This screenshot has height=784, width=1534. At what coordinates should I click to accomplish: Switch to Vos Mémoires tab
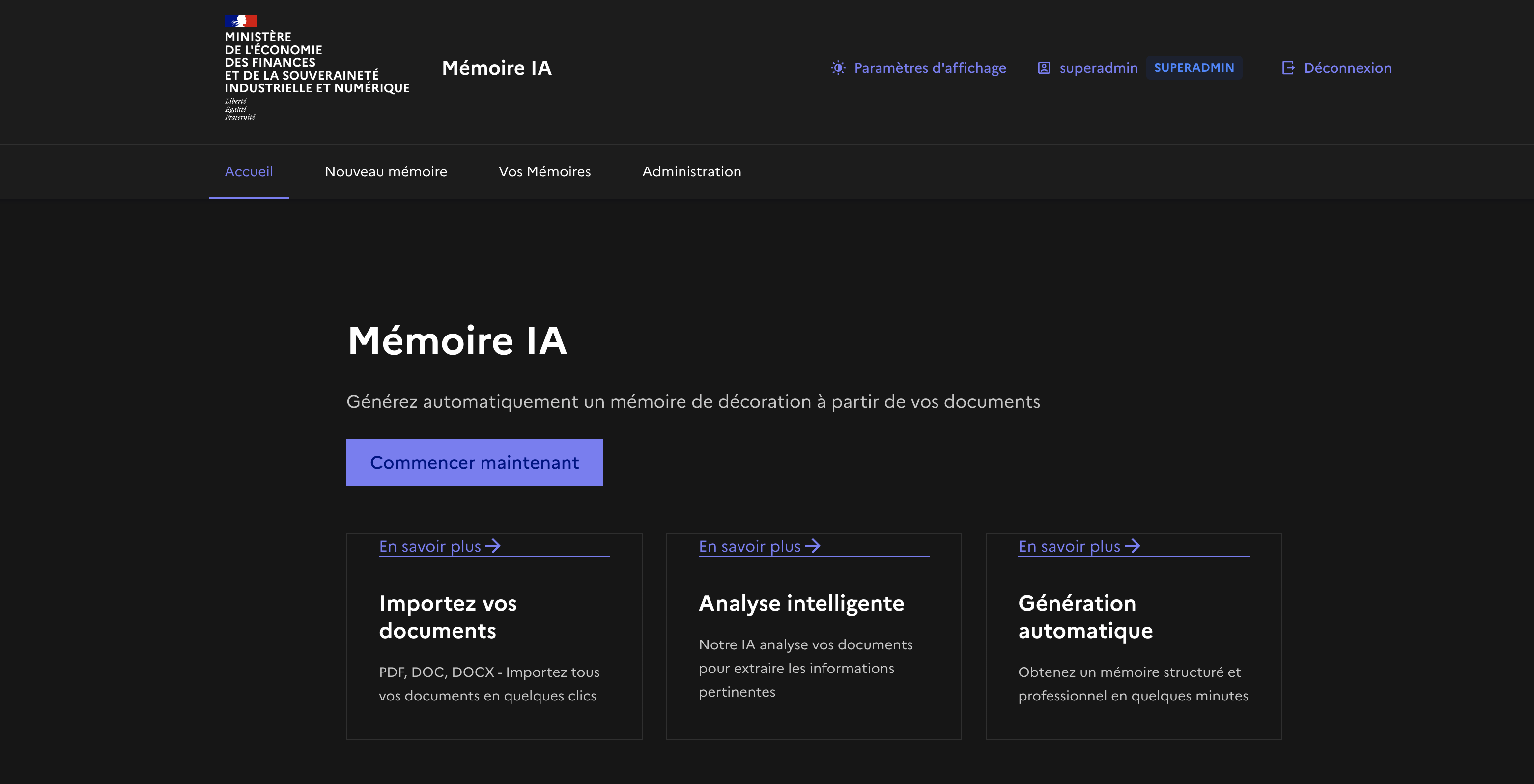[544, 171]
